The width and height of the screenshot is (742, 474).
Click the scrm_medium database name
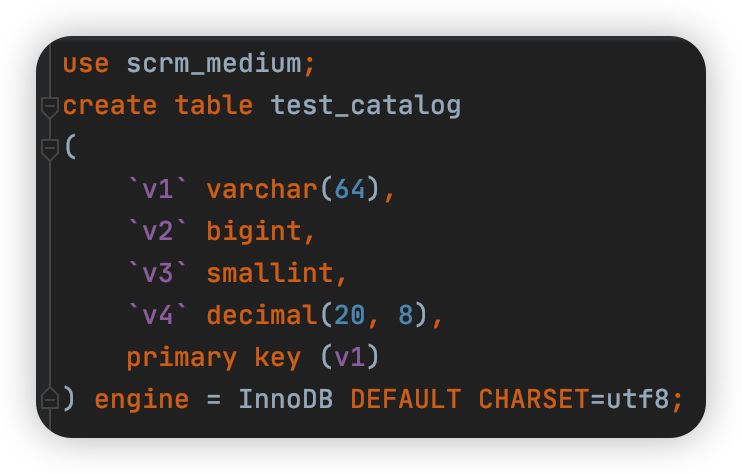click(213, 63)
